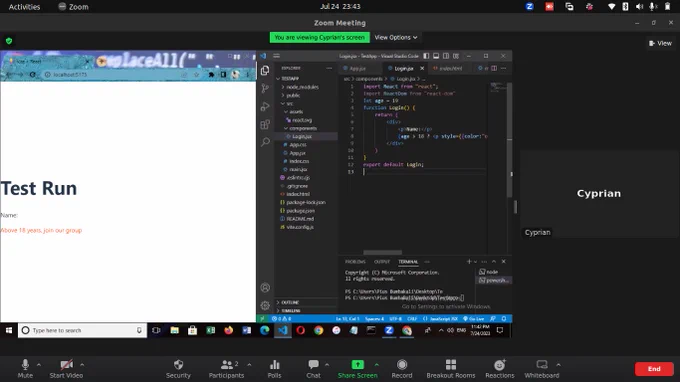Screen dimensions: 680x382
Task: Turn on camera with Start Video
Action: pyautogui.click(x=66, y=369)
